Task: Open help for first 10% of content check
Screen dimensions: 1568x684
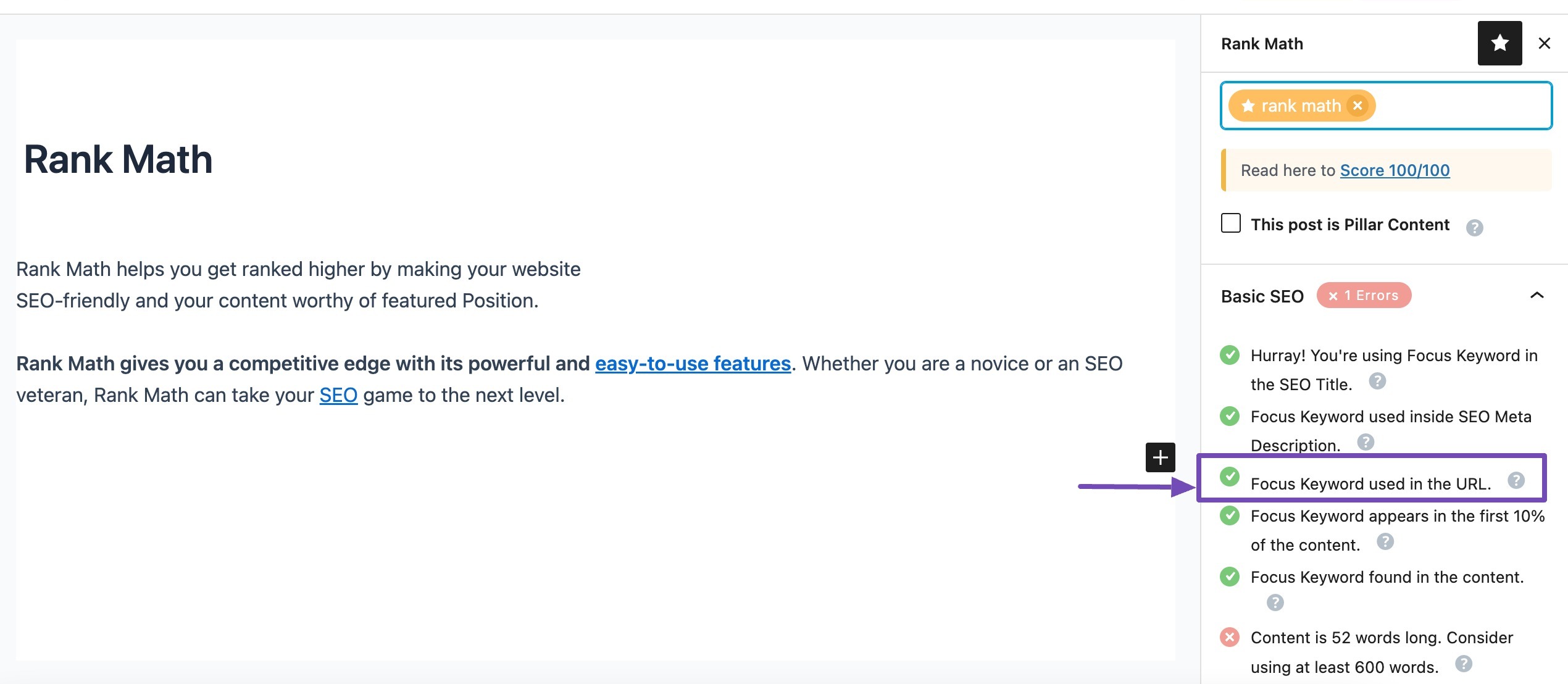Action: 1385,542
